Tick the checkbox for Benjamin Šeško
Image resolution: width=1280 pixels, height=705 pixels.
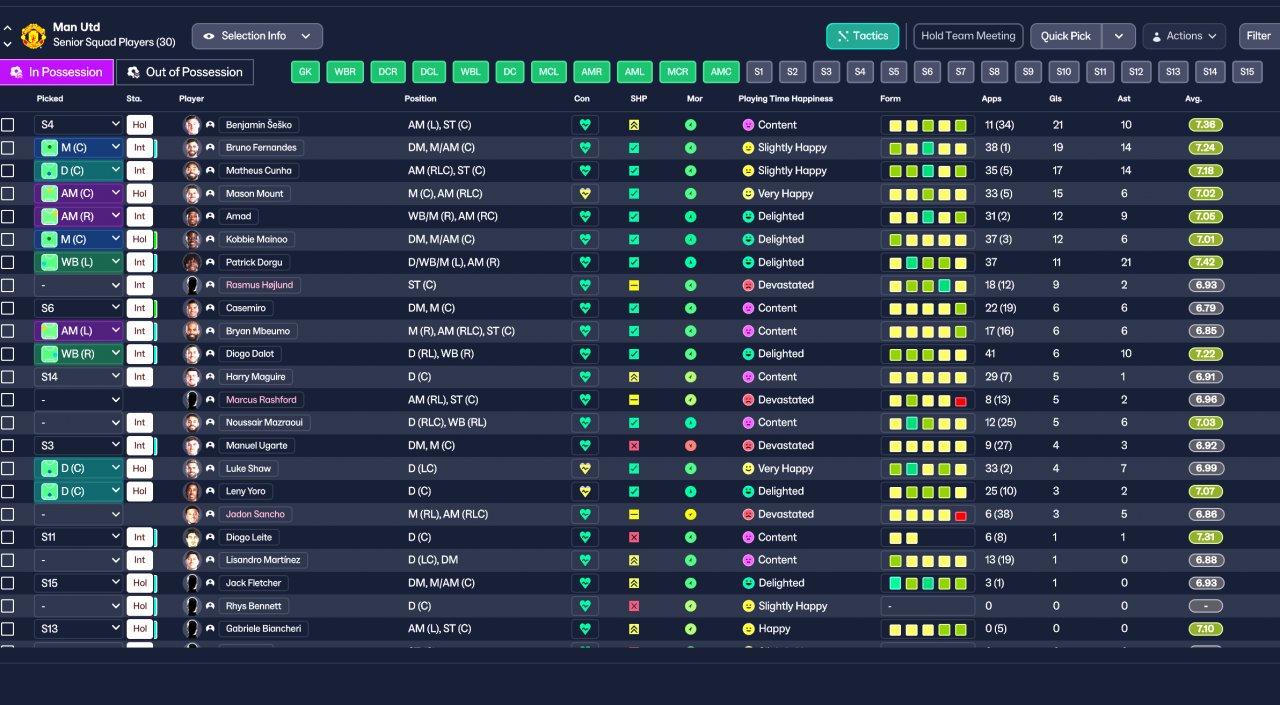[8, 125]
